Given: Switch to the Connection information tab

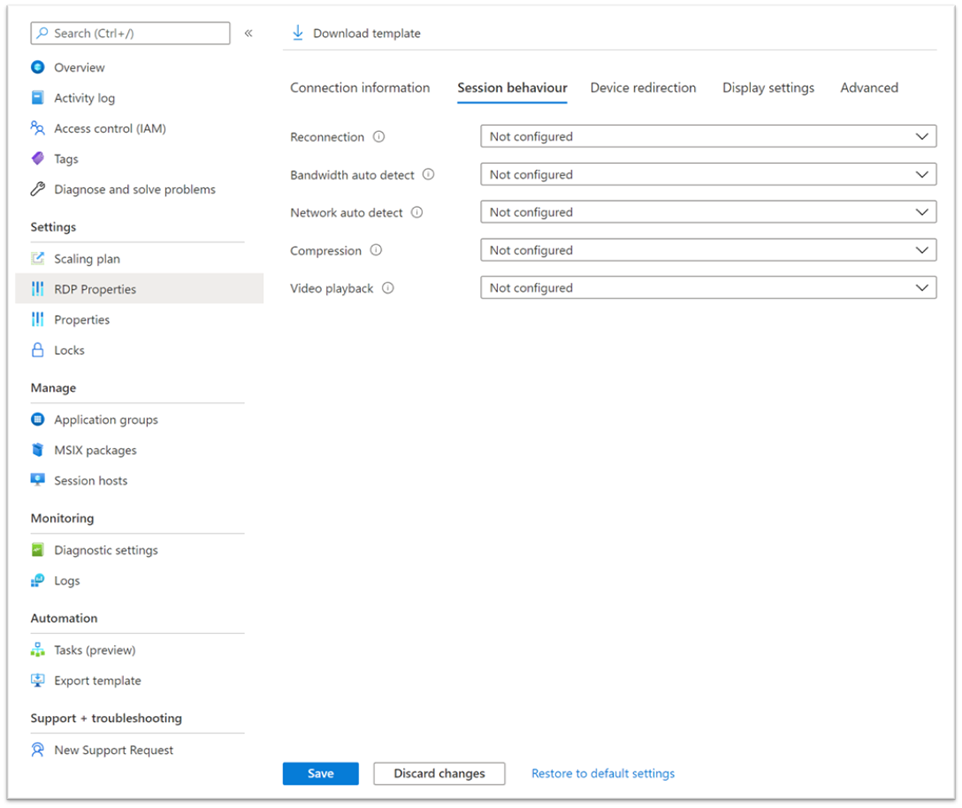Looking at the screenshot, I should tap(360, 88).
